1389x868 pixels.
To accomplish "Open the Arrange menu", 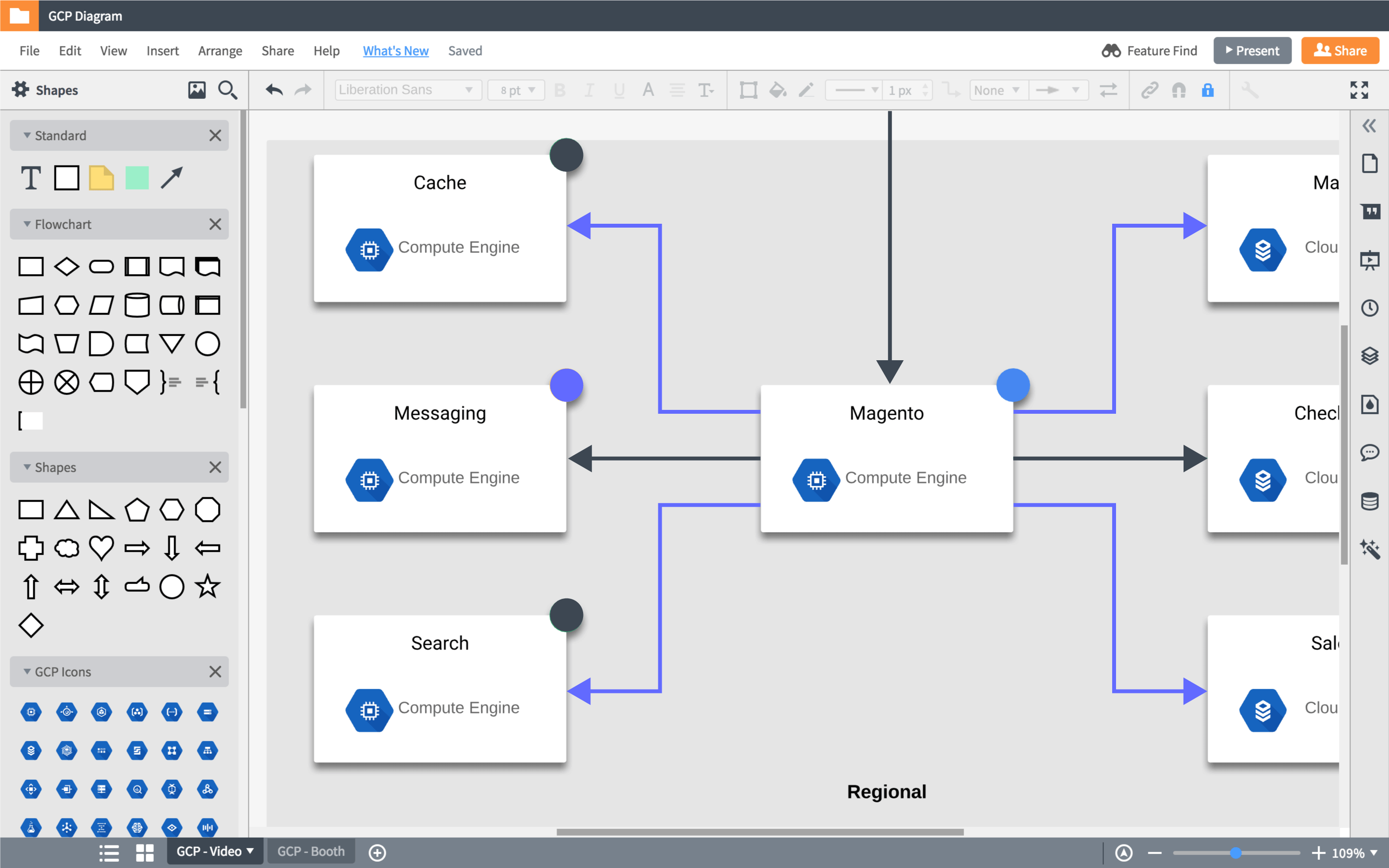I will pos(220,51).
